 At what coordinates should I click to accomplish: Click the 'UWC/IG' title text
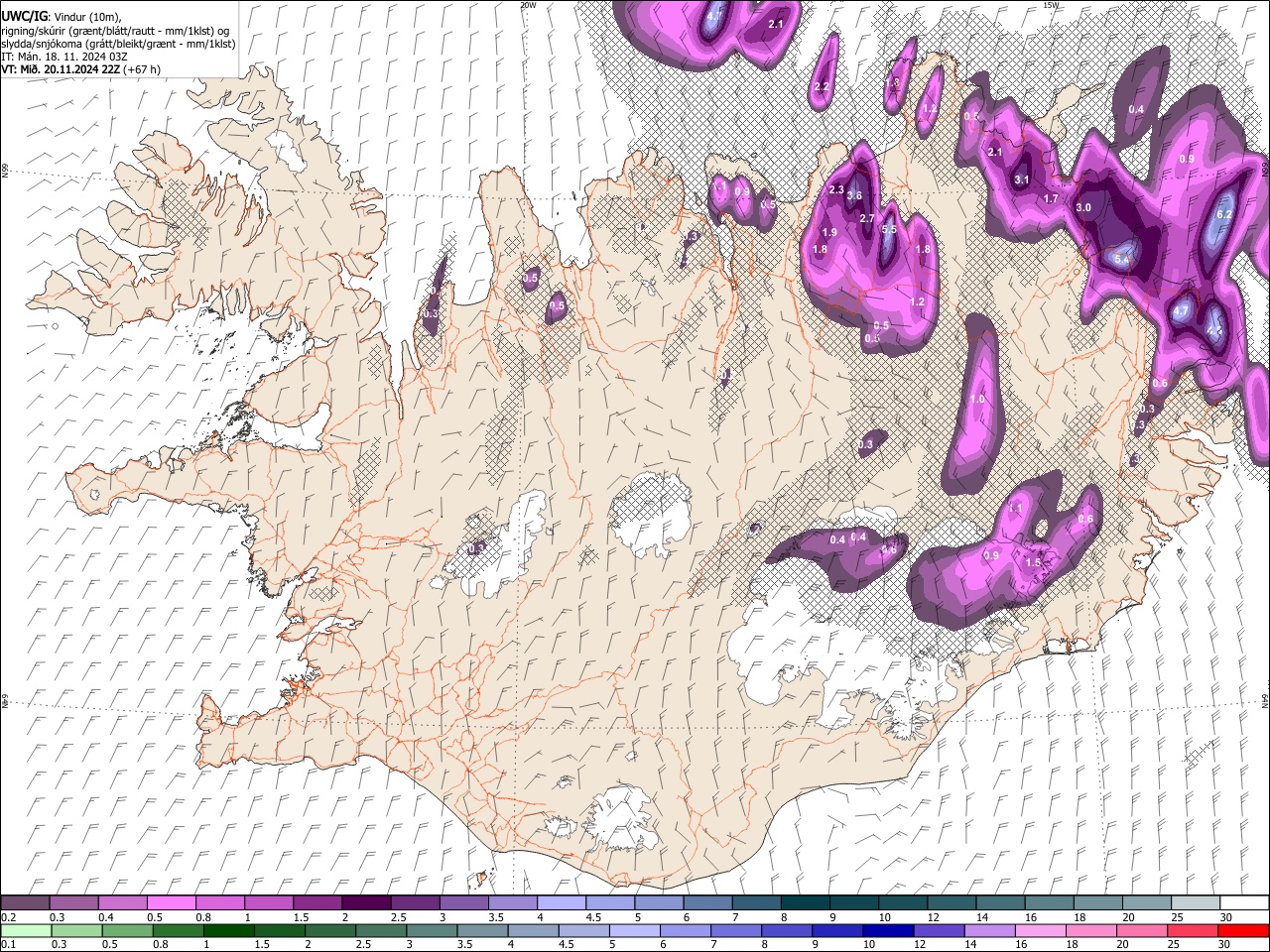24,17
